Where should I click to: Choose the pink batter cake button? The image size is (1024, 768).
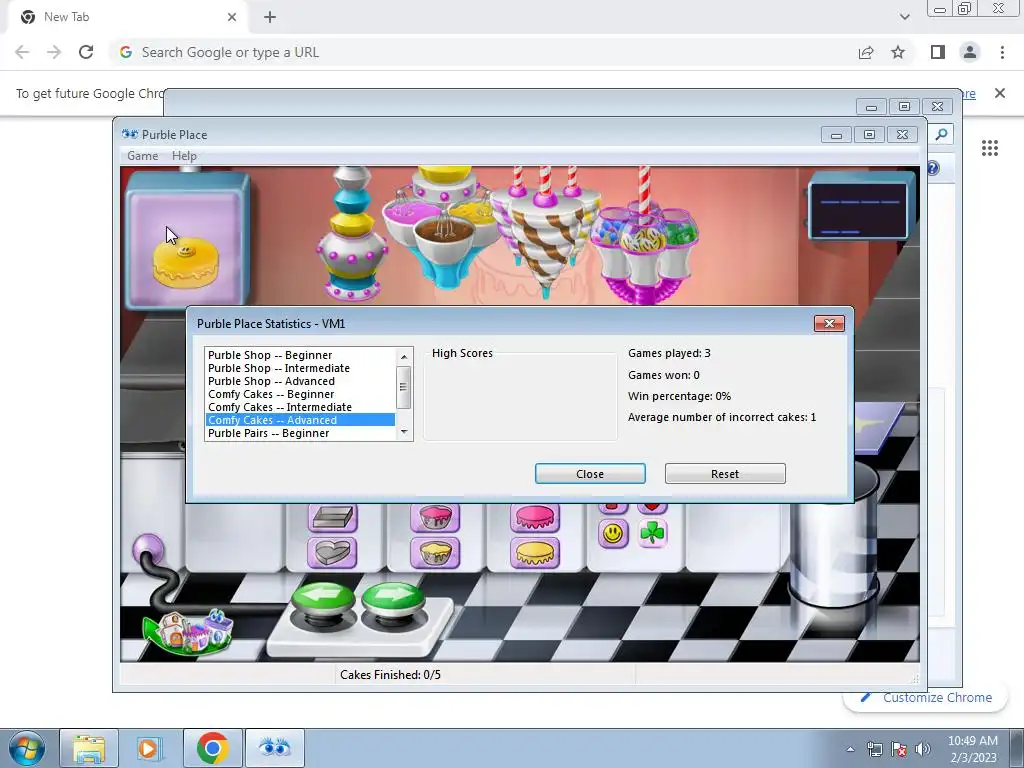[x=435, y=517]
